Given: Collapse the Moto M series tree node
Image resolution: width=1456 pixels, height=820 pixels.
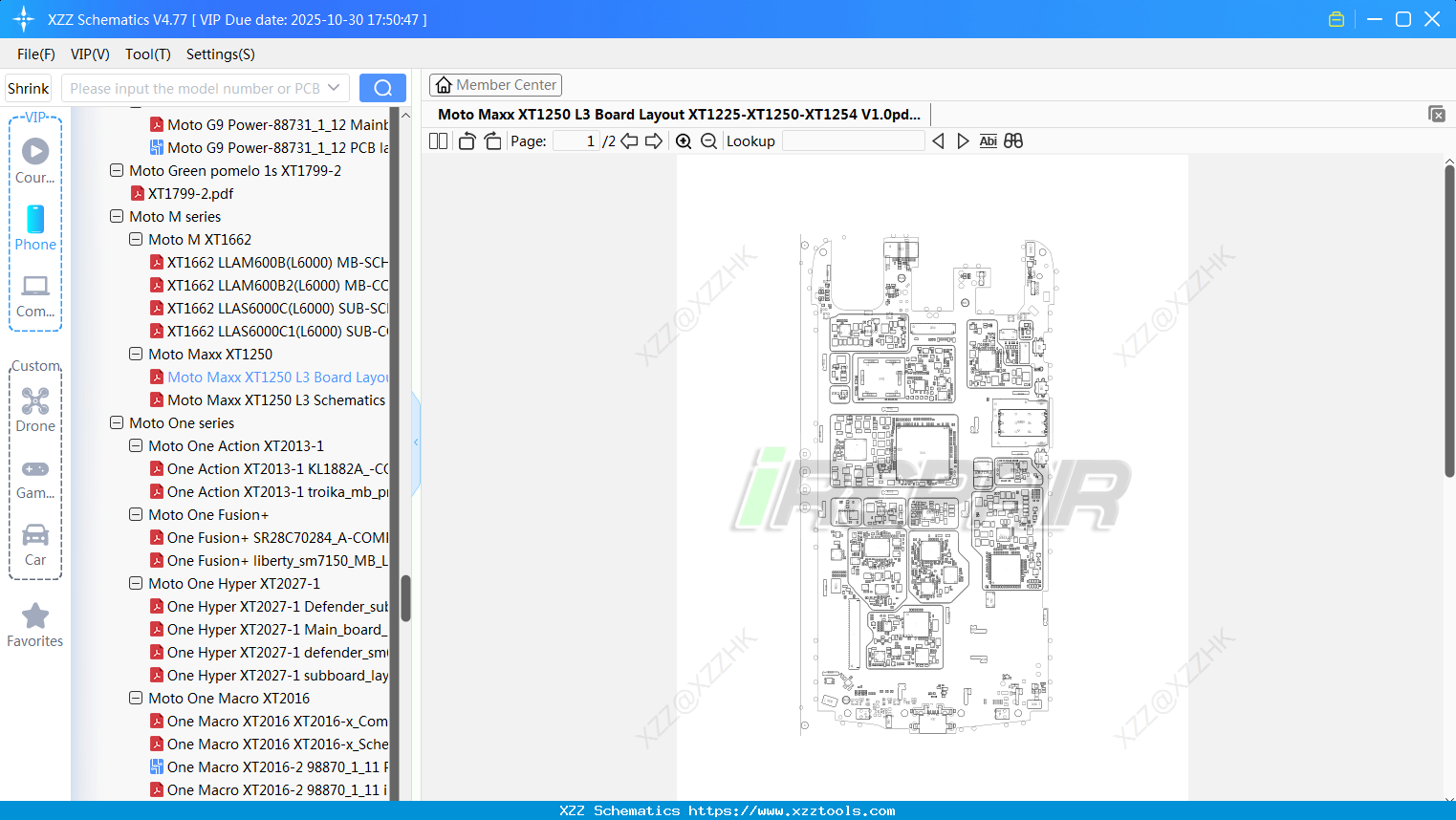Looking at the screenshot, I should pos(116,216).
